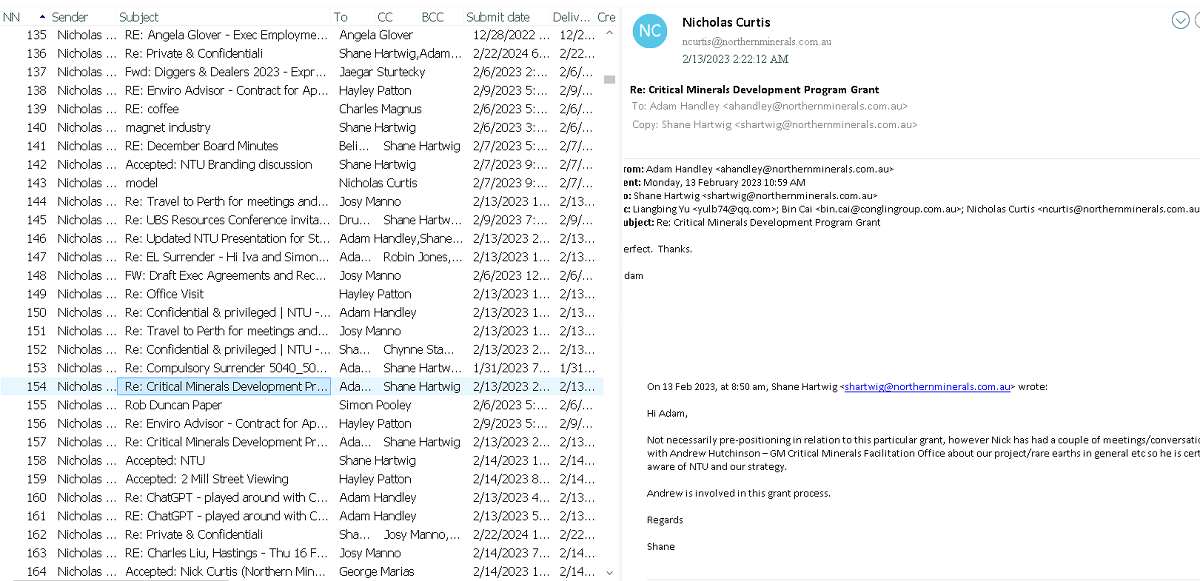Click the To column header
Image resolution: width=1200 pixels, height=581 pixels.
341,17
